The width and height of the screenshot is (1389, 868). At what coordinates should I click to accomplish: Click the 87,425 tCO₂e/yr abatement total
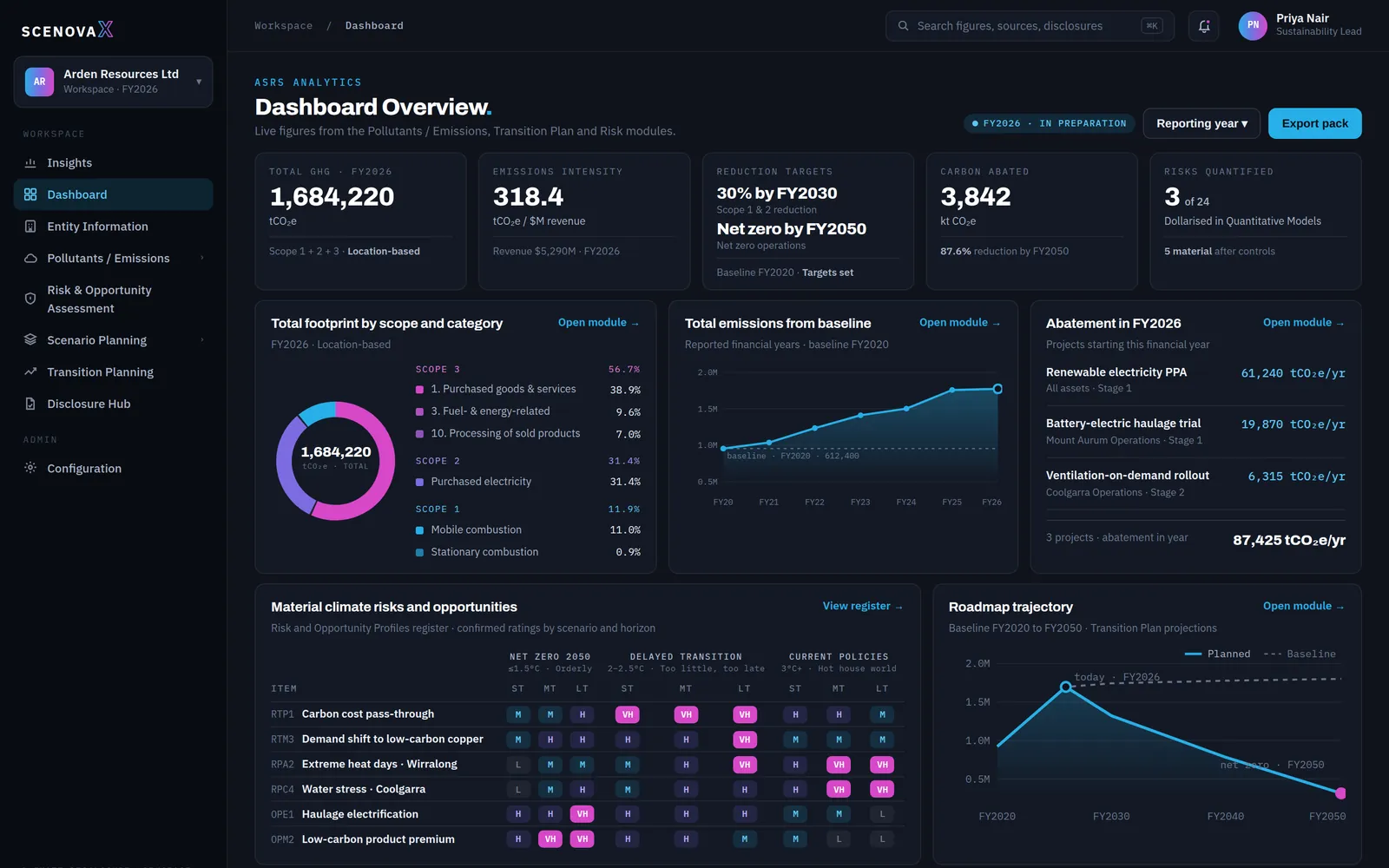[1289, 540]
